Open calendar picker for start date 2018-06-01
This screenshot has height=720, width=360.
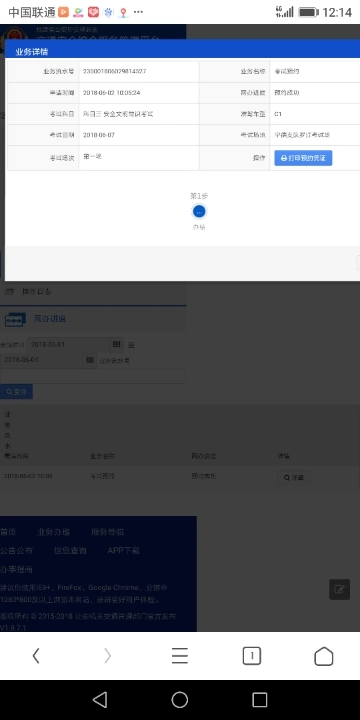pyautogui.click(x=117, y=344)
